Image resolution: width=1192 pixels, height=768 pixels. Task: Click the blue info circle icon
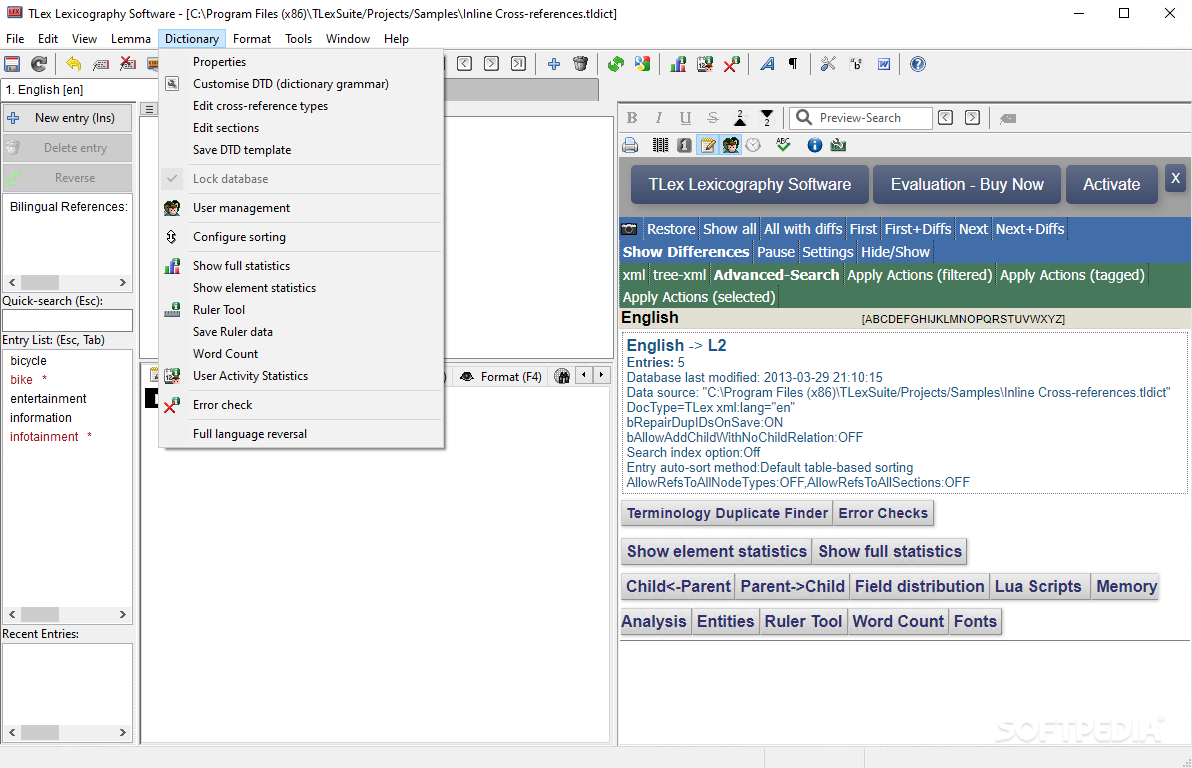coord(814,144)
